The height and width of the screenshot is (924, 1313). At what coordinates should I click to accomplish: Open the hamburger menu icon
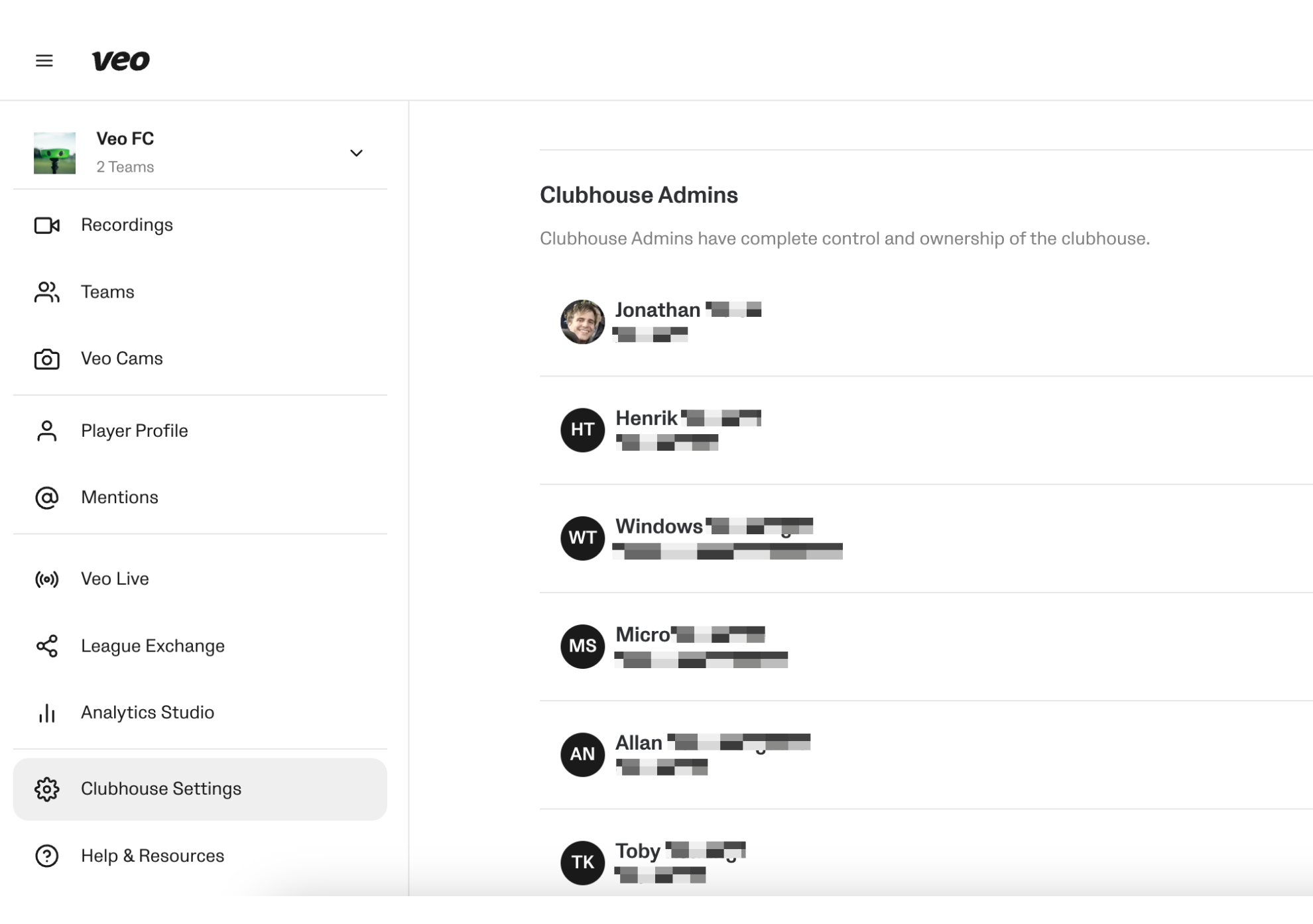click(44, 61)
